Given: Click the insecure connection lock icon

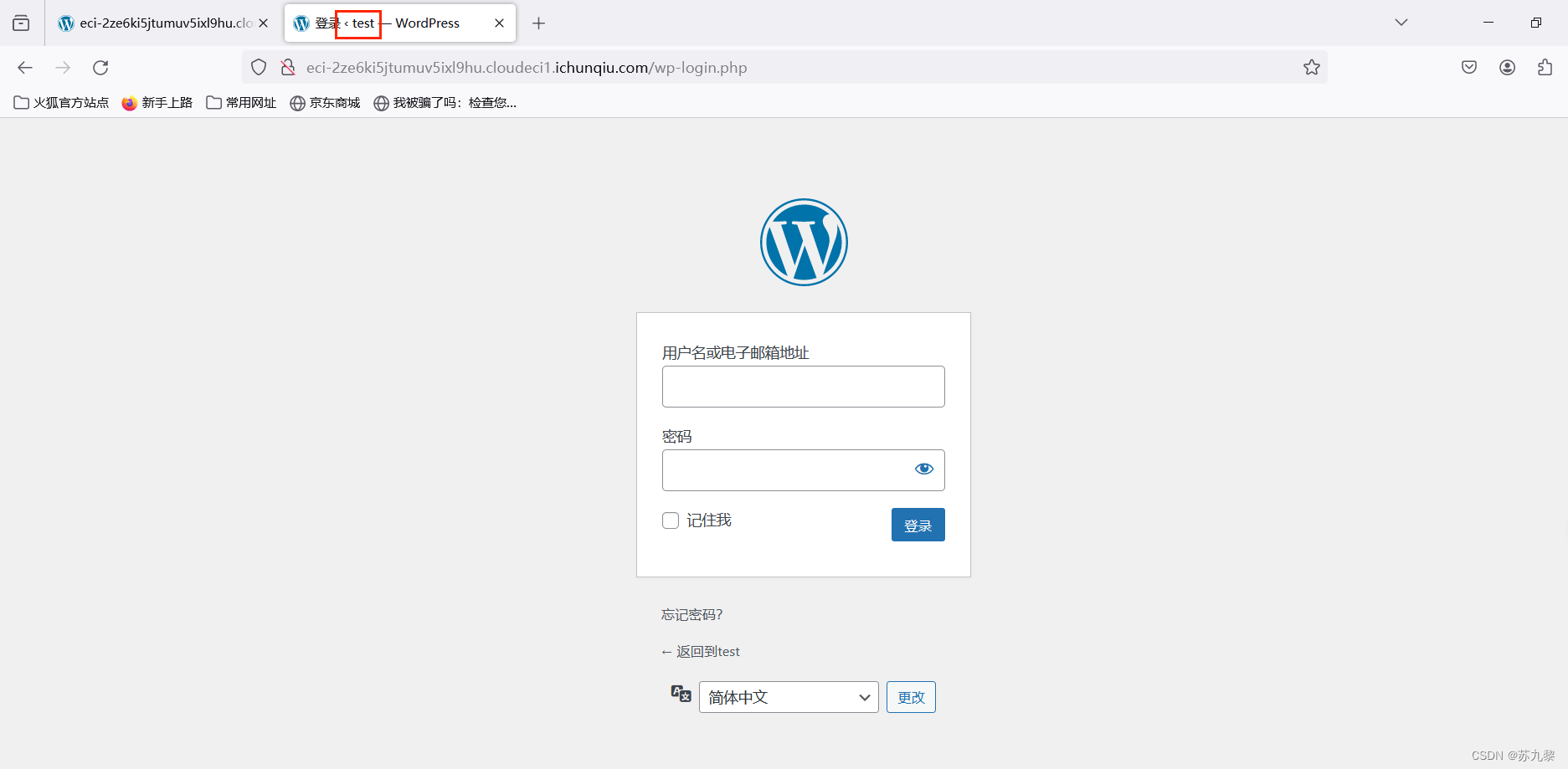Looking at the screenshot, I should coord(288,68).
